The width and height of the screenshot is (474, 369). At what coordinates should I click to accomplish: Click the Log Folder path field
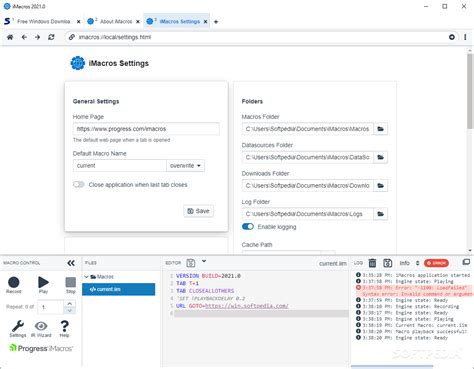[308, 214]
